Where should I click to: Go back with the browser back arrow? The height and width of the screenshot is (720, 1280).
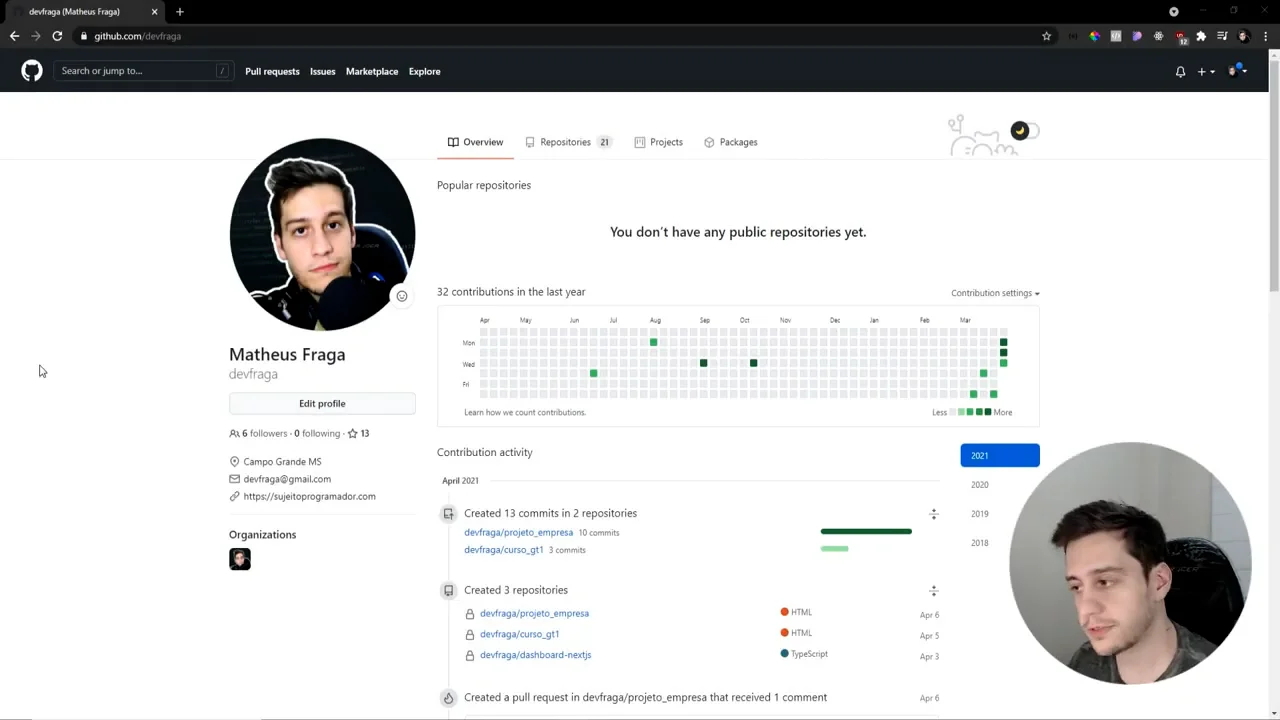[x=14, y=36]
